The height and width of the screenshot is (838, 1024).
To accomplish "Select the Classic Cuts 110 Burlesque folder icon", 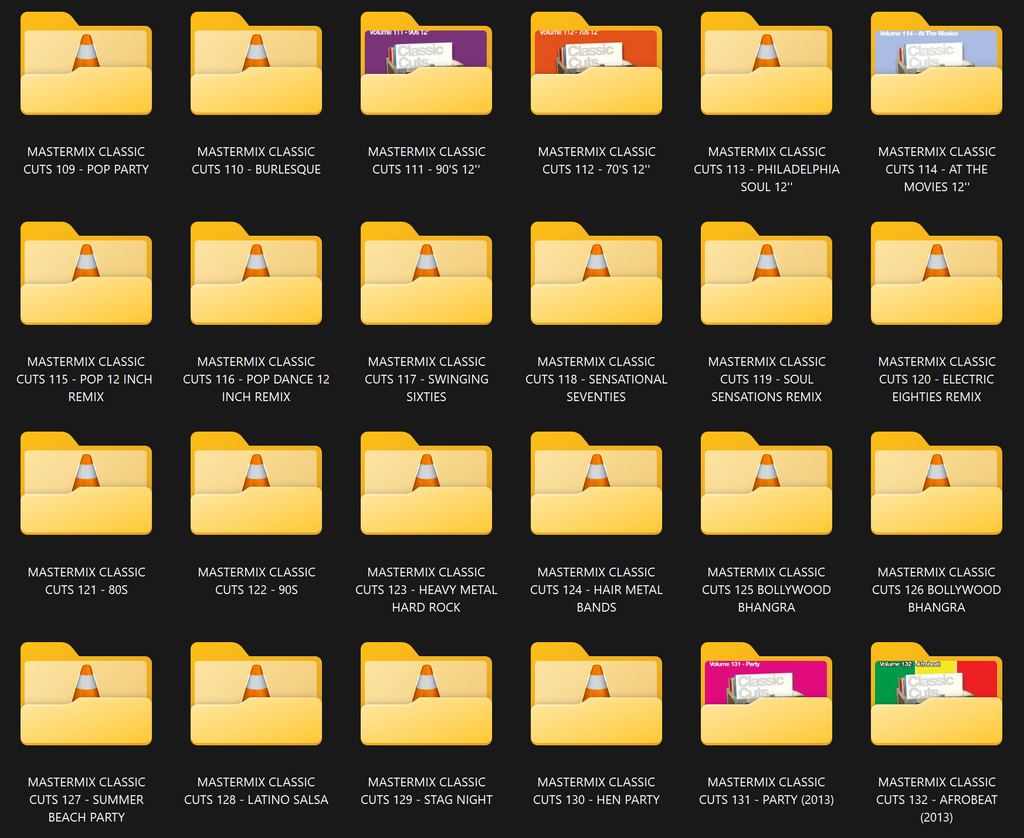I will pos(256,63).
